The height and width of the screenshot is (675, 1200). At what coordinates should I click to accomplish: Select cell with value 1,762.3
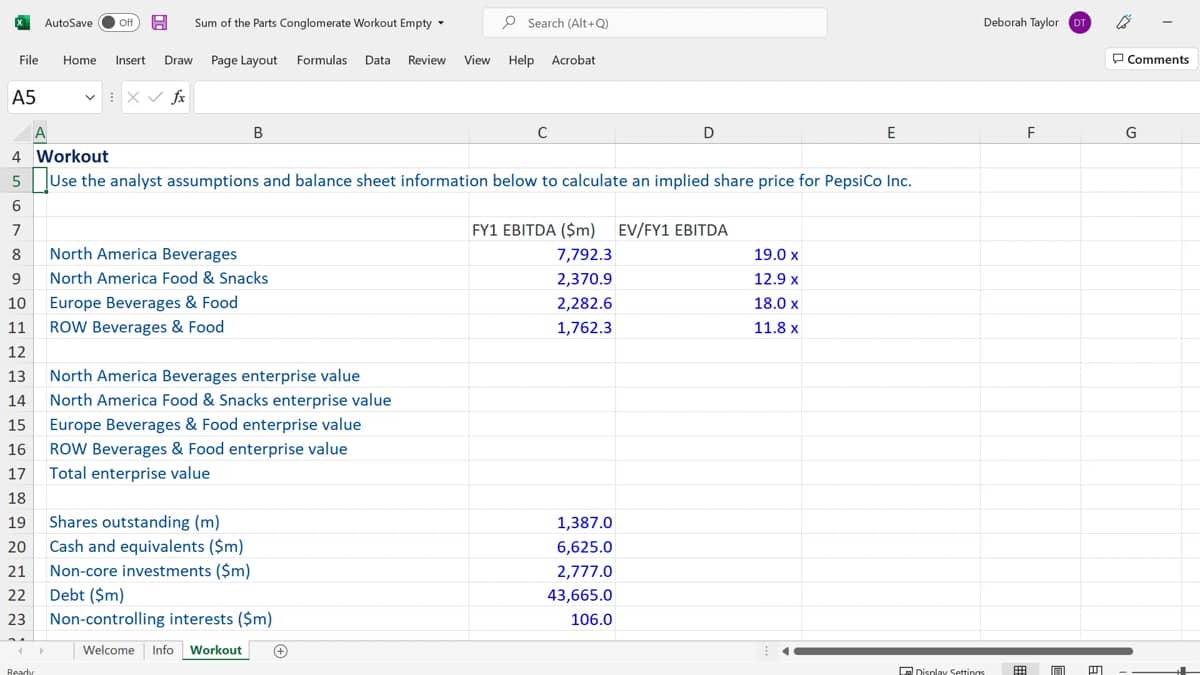[541, 327]
